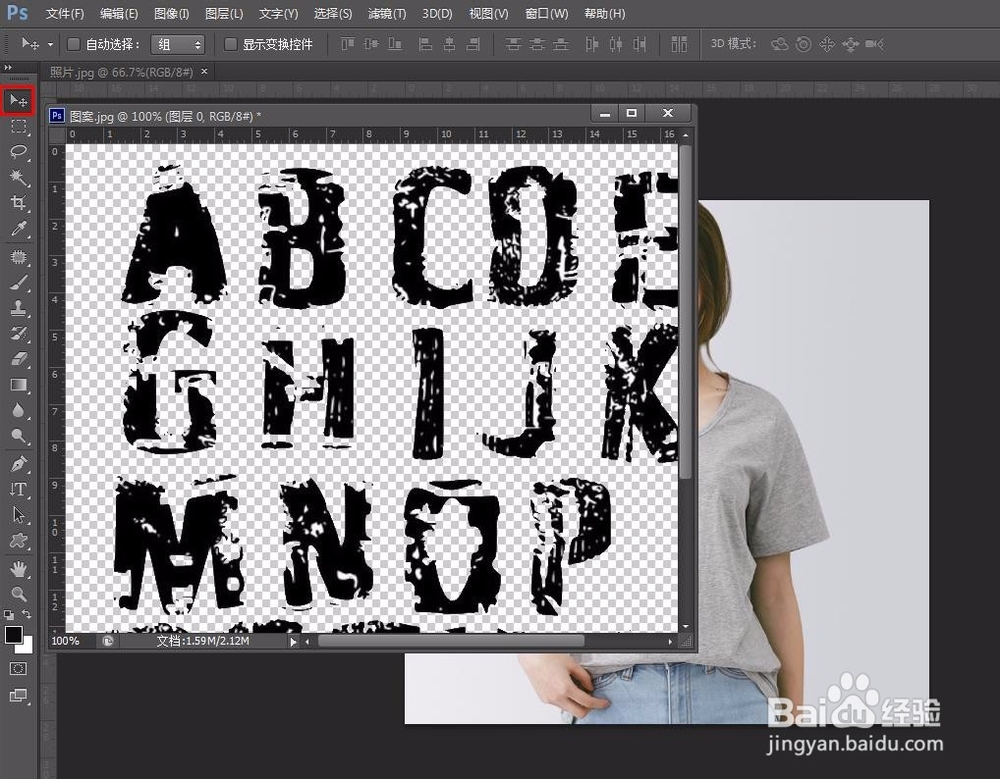Minimize the 图案.jpg document window
The height and width of the screenshot is (779, 1000).
pos(605,113)
